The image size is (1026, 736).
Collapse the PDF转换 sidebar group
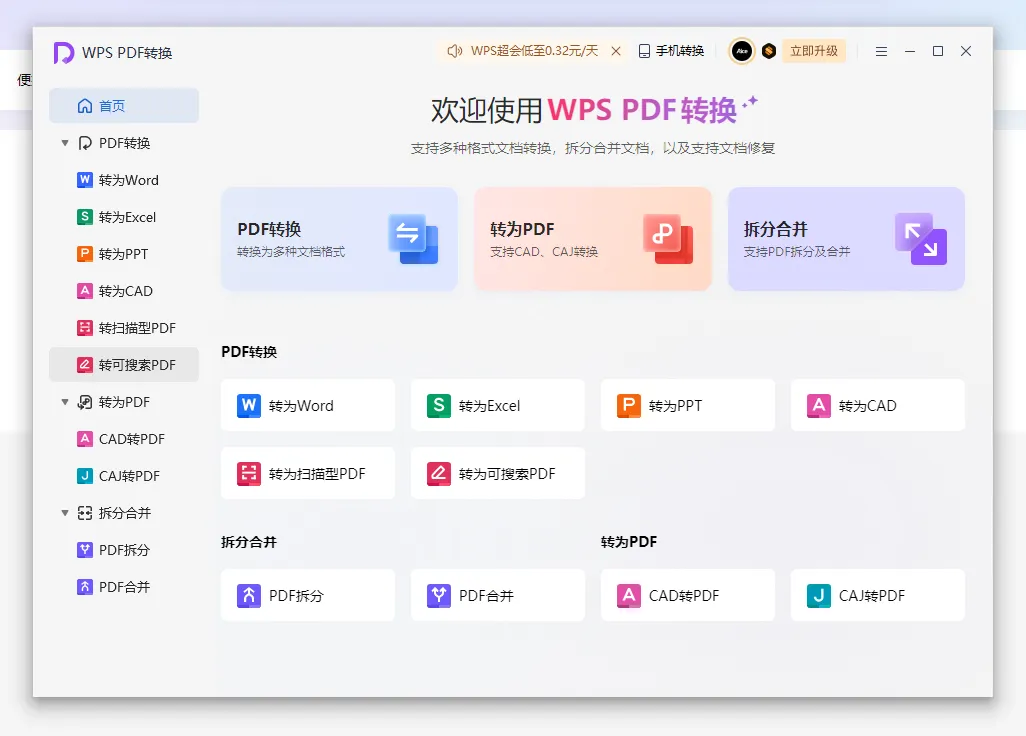click(x=65, y=143)
